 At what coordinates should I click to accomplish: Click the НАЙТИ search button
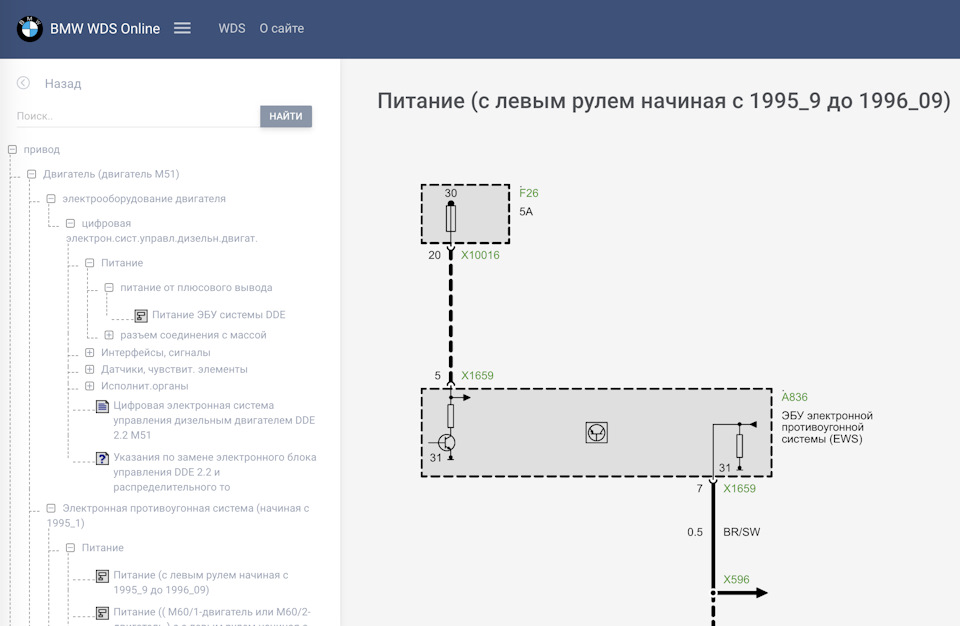[286, 116]
